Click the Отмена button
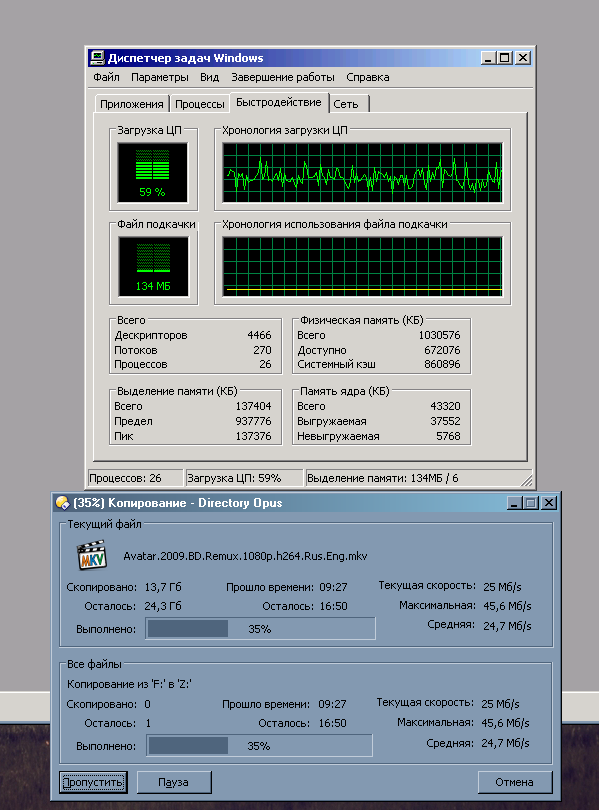Viewport: 599px width, 810px height. click(515, 782)
